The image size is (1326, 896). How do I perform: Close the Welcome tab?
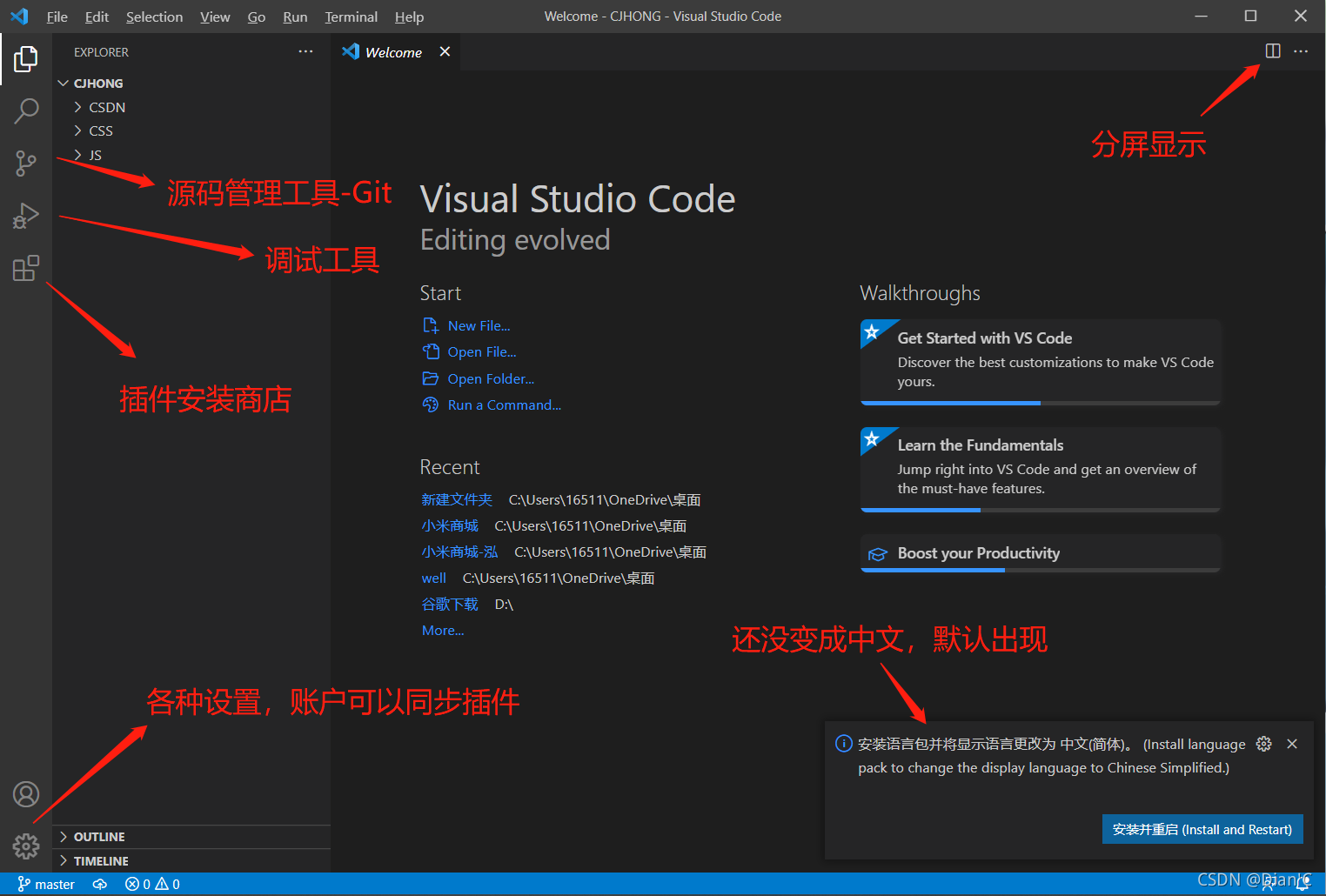click(445, 51)
